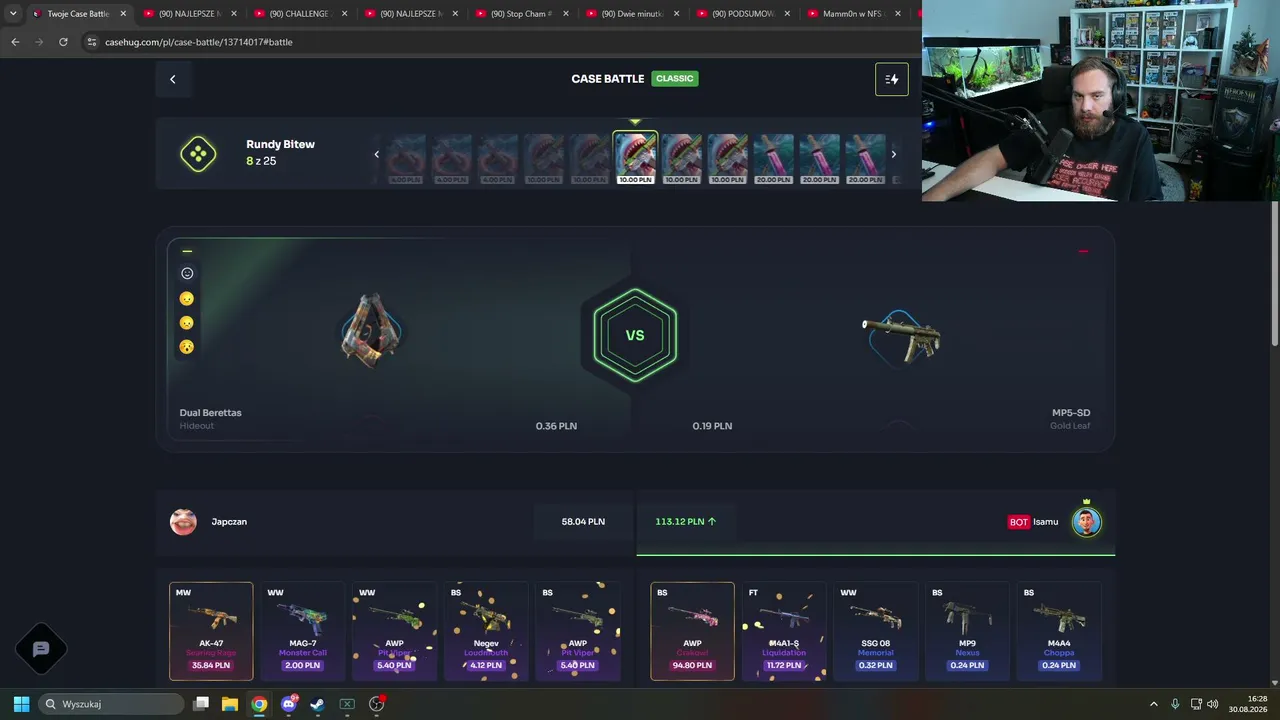Select the SSG 08 Memorial drop card

coord(876,631)
